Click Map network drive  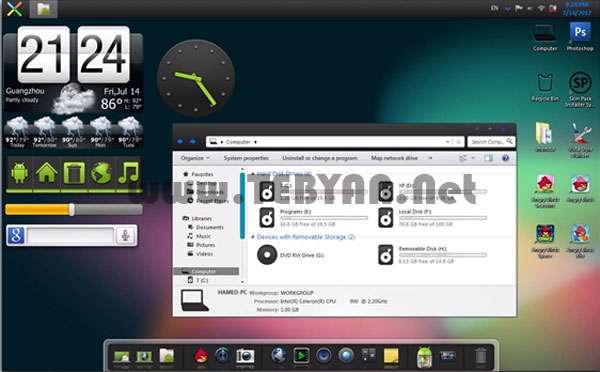click(x=394, y=158)
